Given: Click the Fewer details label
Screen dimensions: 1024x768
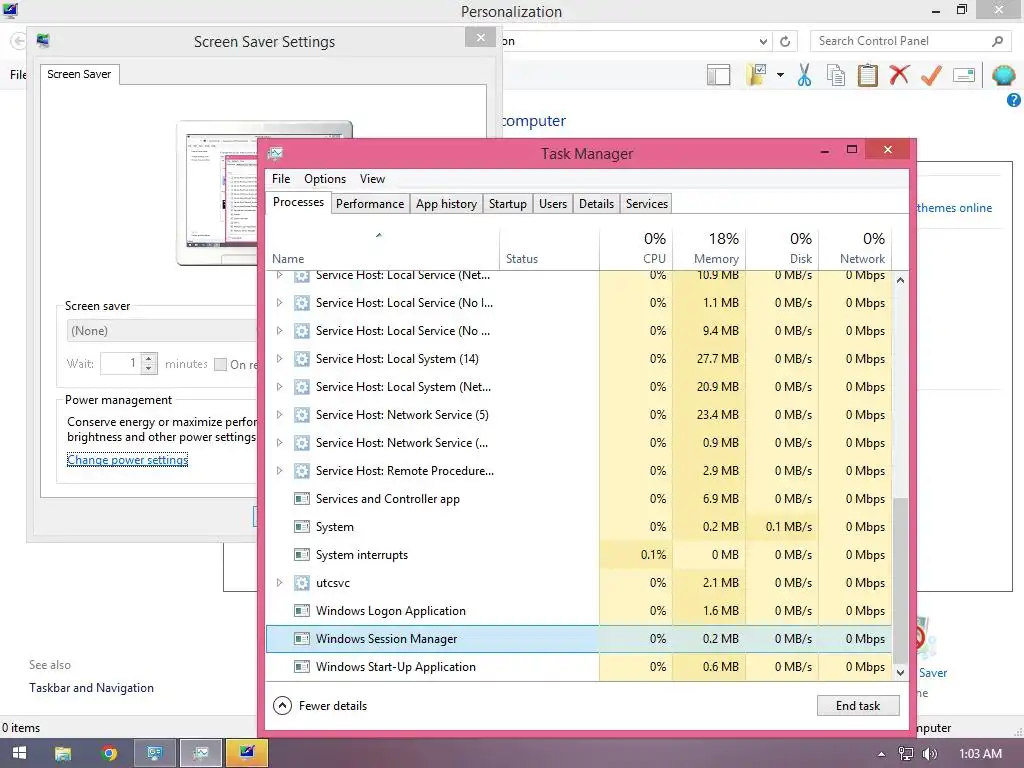Looking at the screenshot, I should tap(333, 706).
